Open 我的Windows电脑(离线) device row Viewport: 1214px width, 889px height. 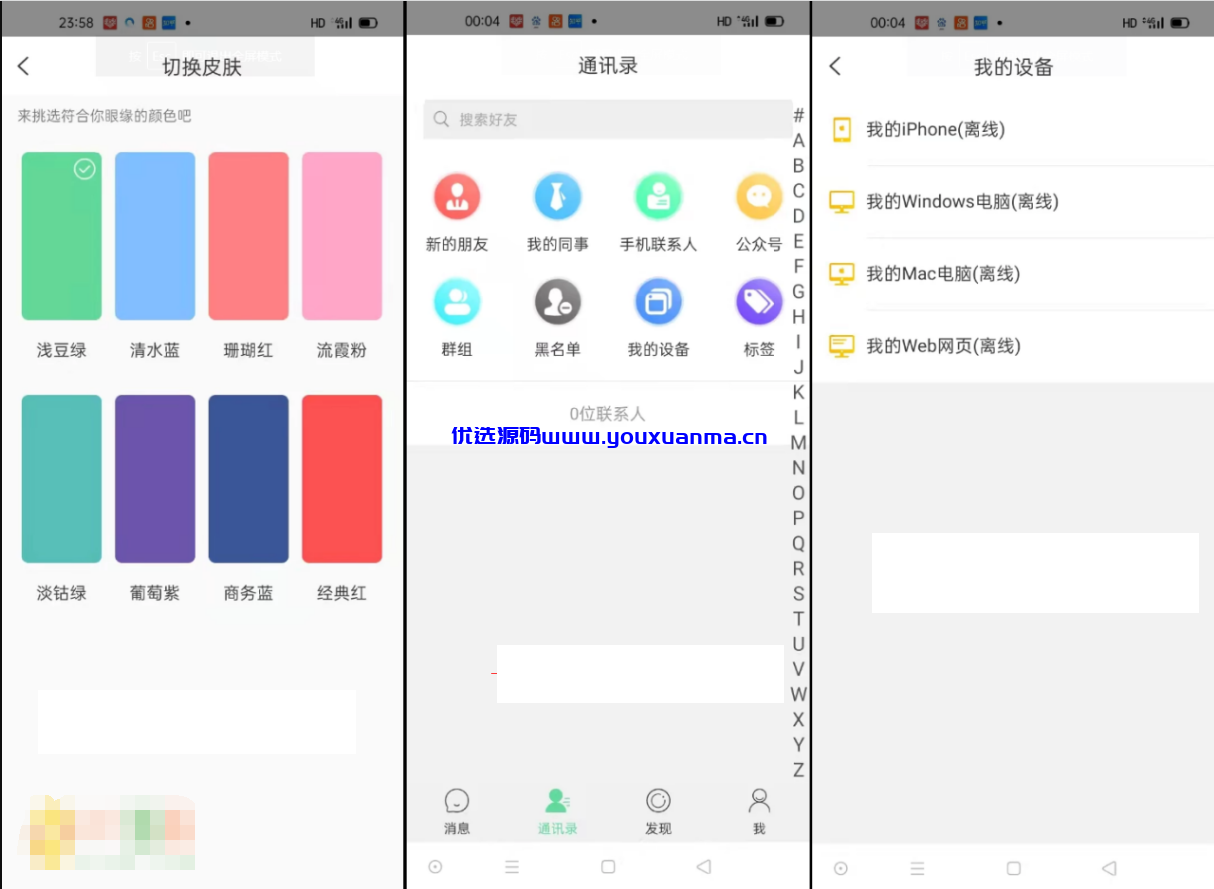click(1012, 202)
